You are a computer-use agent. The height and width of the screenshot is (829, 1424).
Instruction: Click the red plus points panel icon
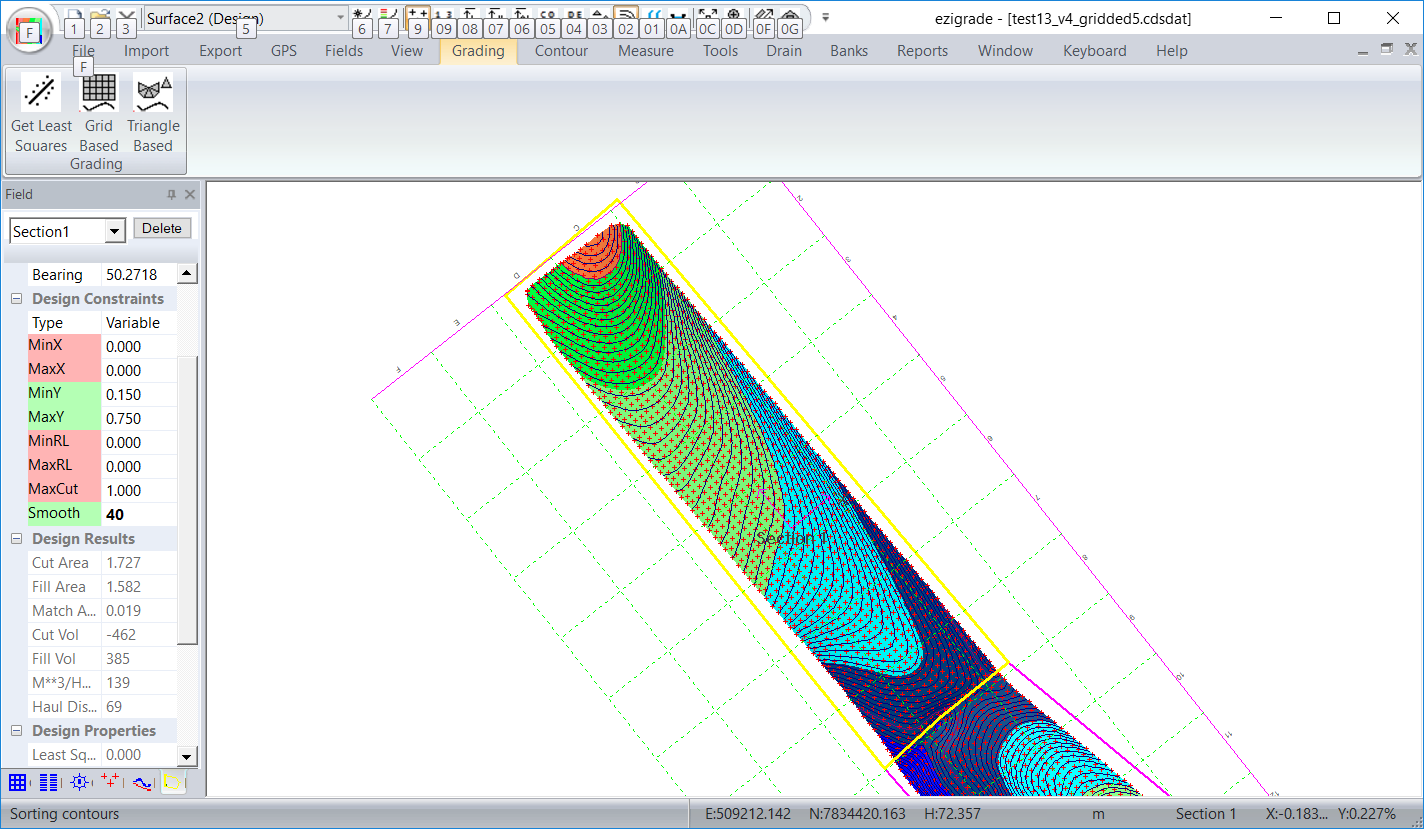pyautogui.click(x=110, y=782)
